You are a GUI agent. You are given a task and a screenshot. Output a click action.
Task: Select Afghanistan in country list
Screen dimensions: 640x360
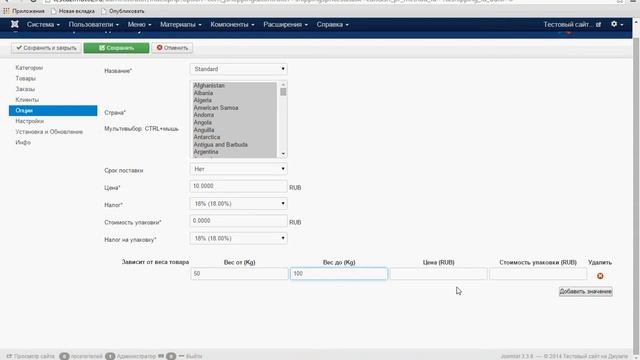pos(234,86)
